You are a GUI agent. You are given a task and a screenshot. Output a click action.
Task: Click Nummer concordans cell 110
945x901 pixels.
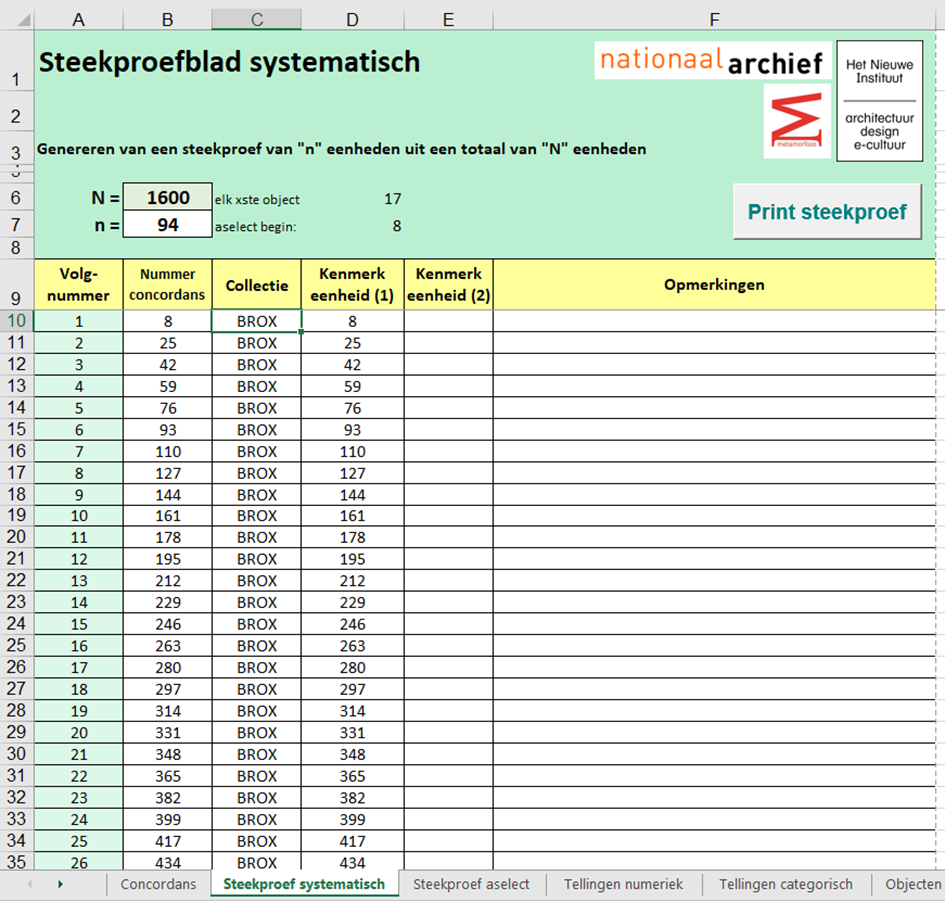tap(168, 451)
